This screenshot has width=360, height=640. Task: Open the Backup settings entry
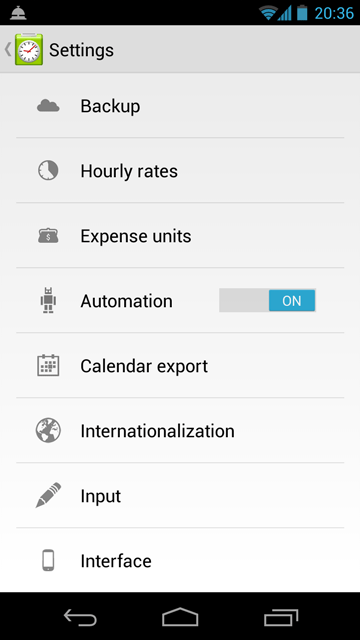pos(180,106)
